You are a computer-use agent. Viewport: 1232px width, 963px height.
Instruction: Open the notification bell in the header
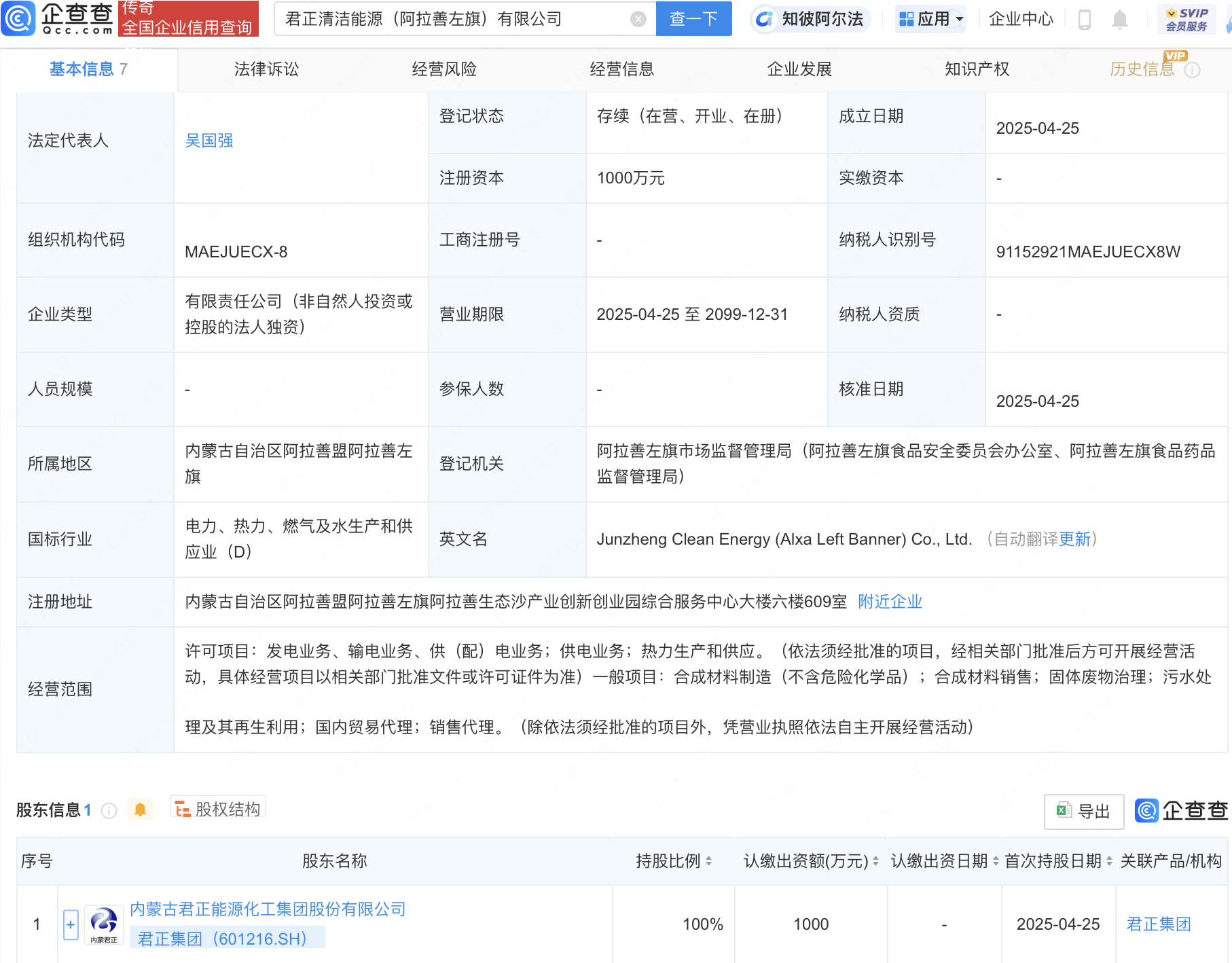click(x=1120, y=20)
